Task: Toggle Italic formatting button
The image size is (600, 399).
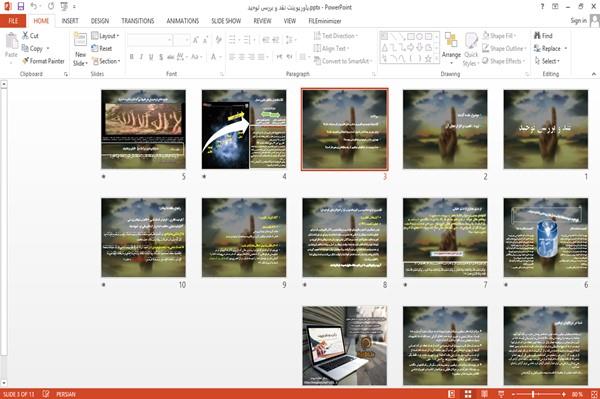Action: pos(141,57)
